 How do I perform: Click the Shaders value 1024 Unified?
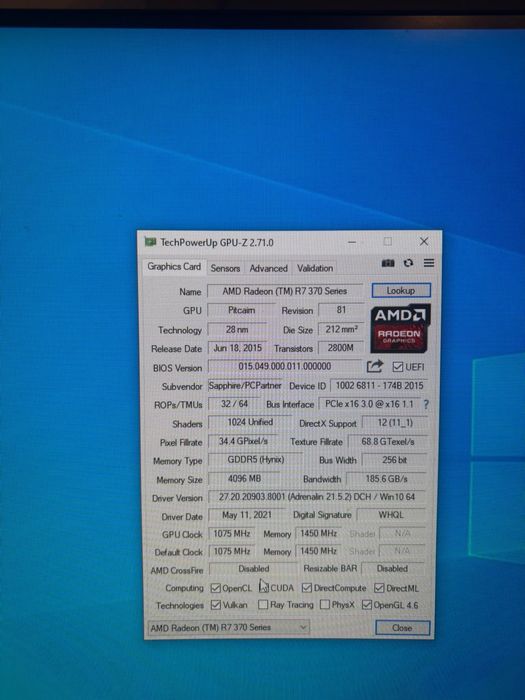(250, 422)
